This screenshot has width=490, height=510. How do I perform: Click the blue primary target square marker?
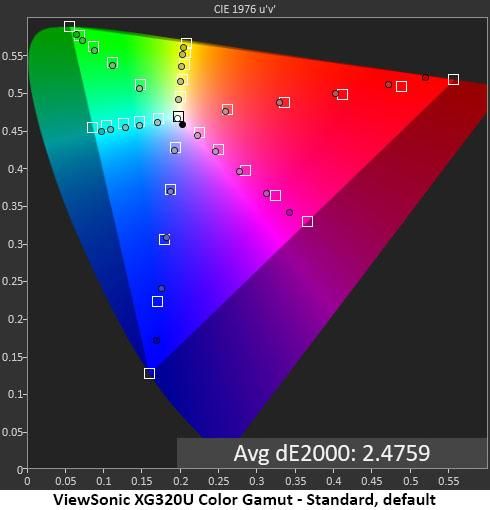coord(149,373)
